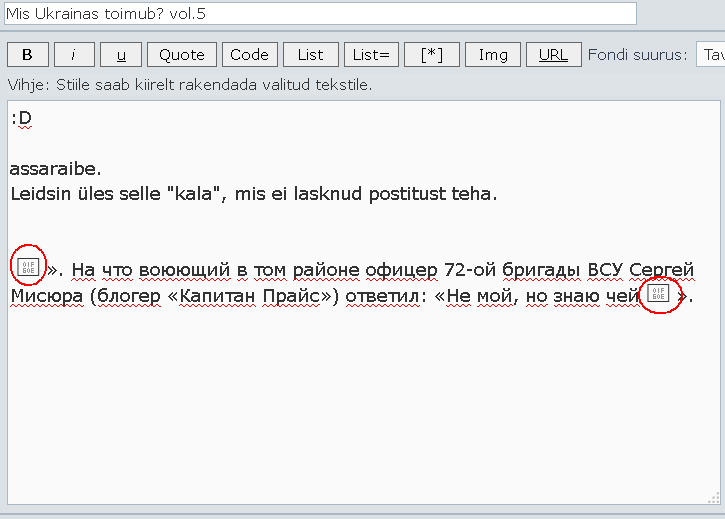Click the unknown glyph after "чей"
The height and width of the screenshot is (519, 725).
pos(657,294)
